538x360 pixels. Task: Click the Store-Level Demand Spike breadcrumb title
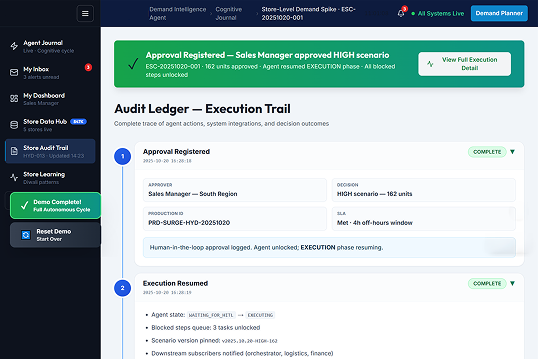[x=308, y=13]
